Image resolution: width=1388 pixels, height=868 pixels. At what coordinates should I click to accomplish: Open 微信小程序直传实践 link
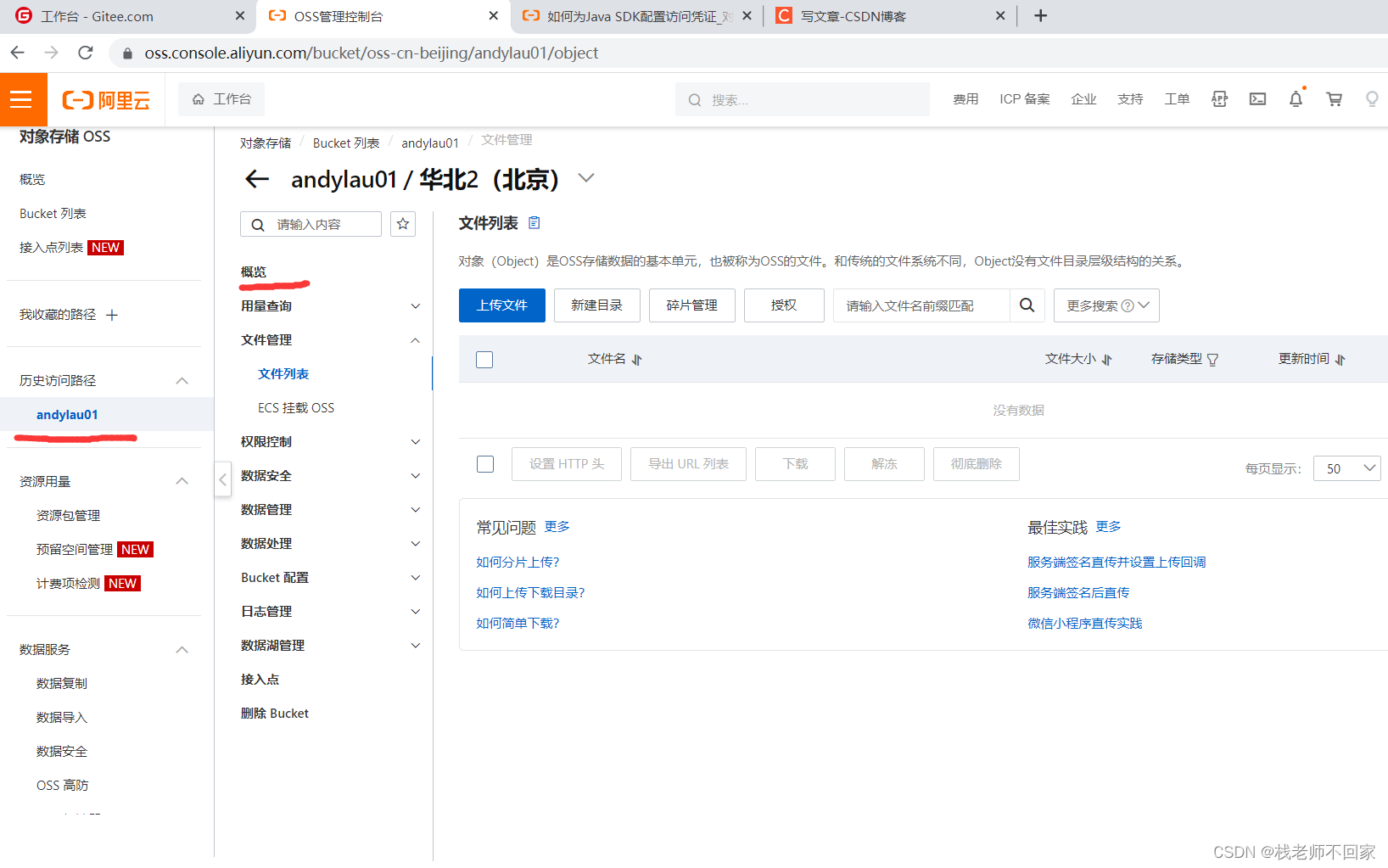[x=1084, y=624]
